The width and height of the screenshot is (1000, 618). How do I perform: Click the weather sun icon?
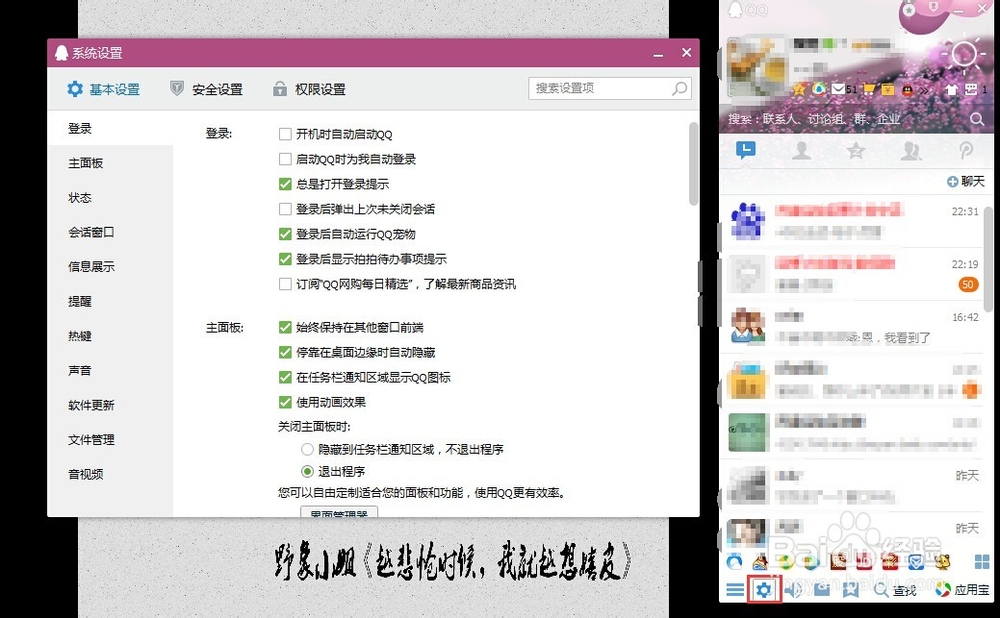coord(963,53)
